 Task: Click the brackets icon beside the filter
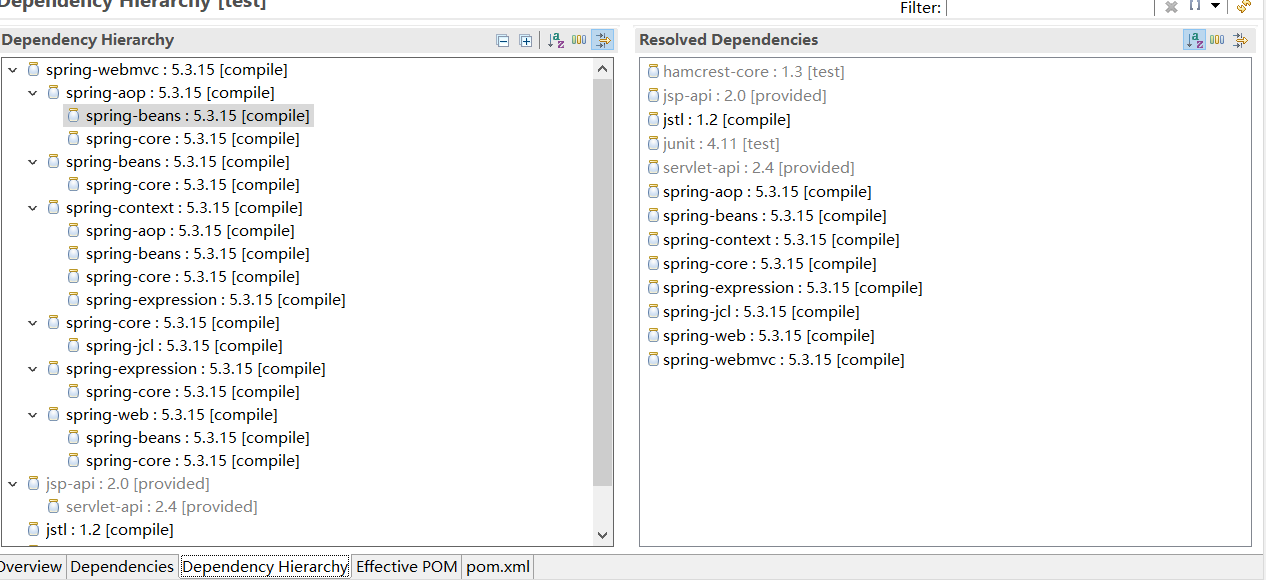pyautogui.click(x=1195, y=6)
